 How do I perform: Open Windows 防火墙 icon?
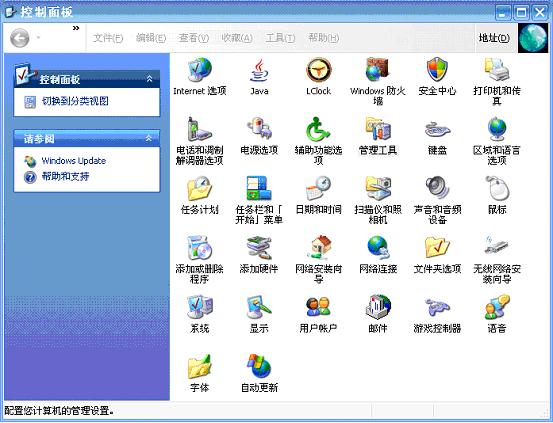(x=377, y=70)
